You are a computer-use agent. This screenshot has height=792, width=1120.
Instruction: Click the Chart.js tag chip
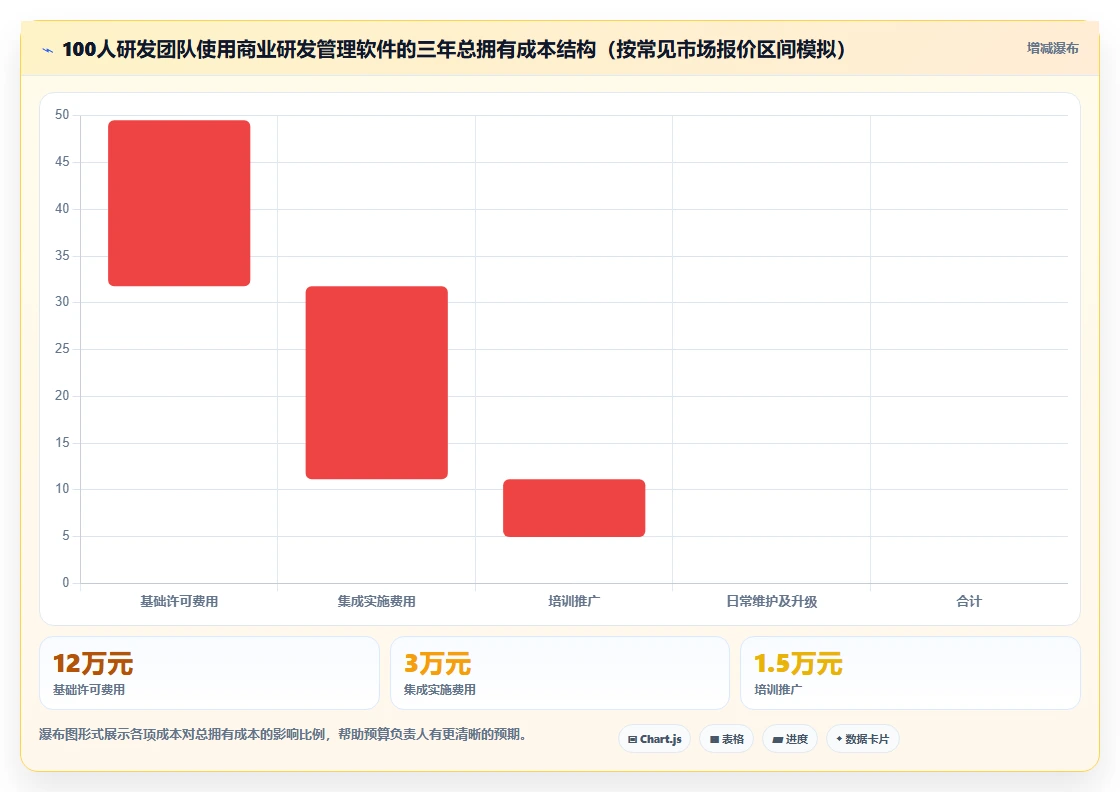(654, 739)
